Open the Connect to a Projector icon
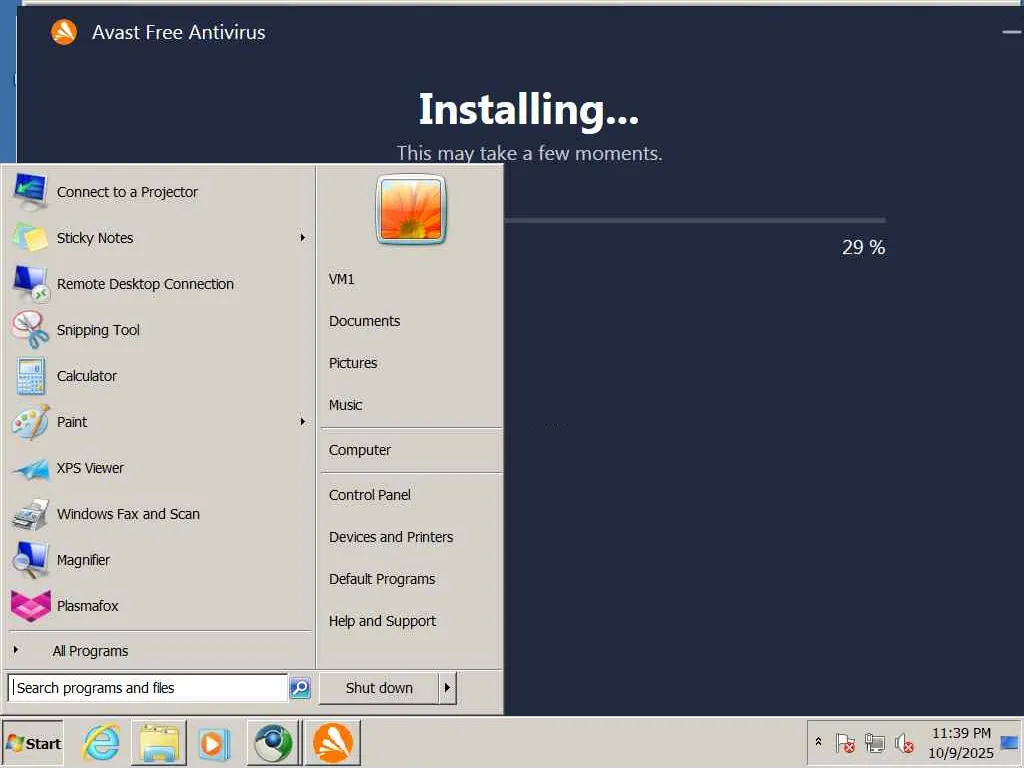This screenshot has height=768, width=1024. 30,192
